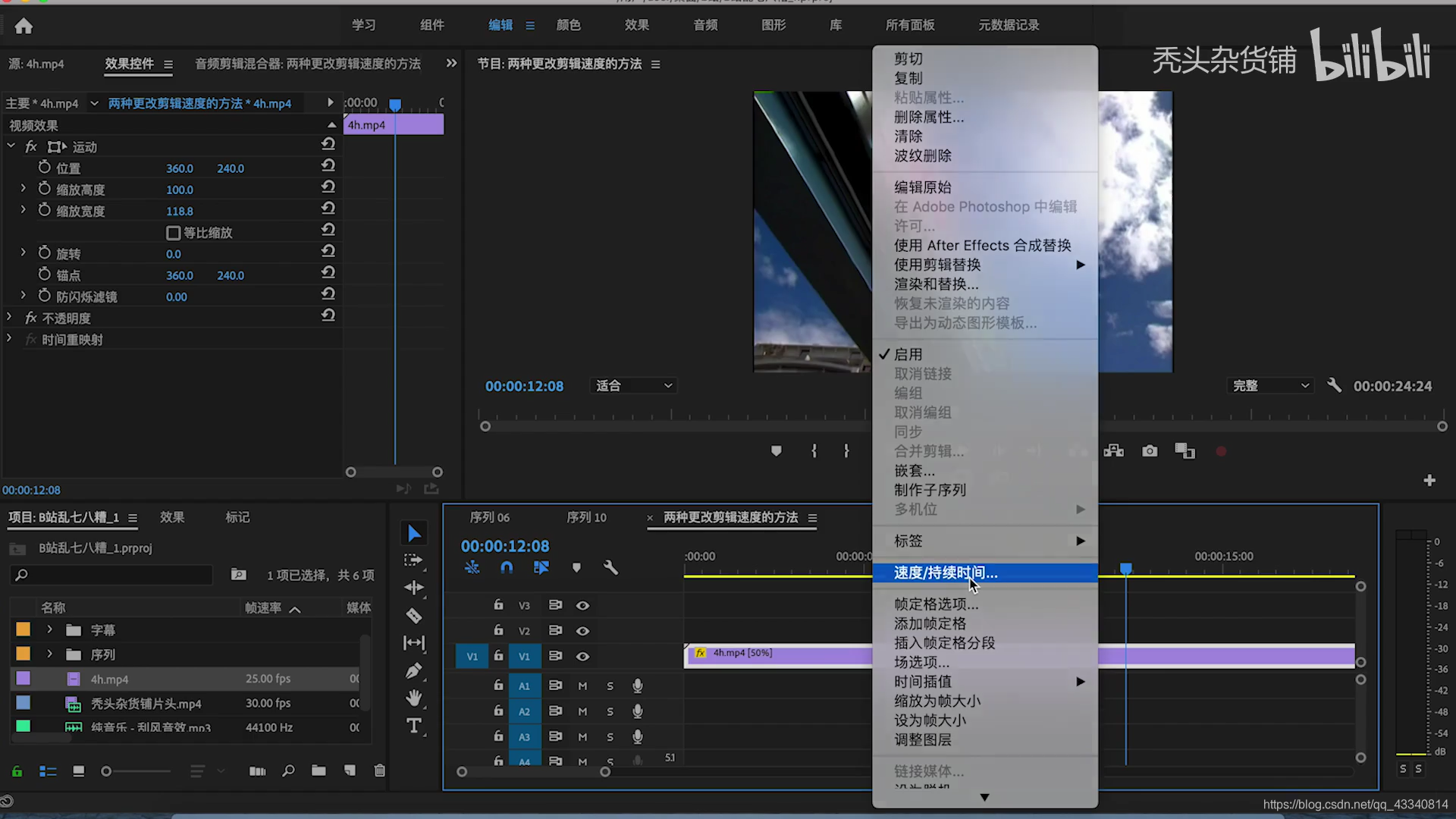This screenshot has width=1456, height=819.
Task: Click the Home icon
Action: pos(24,27)
